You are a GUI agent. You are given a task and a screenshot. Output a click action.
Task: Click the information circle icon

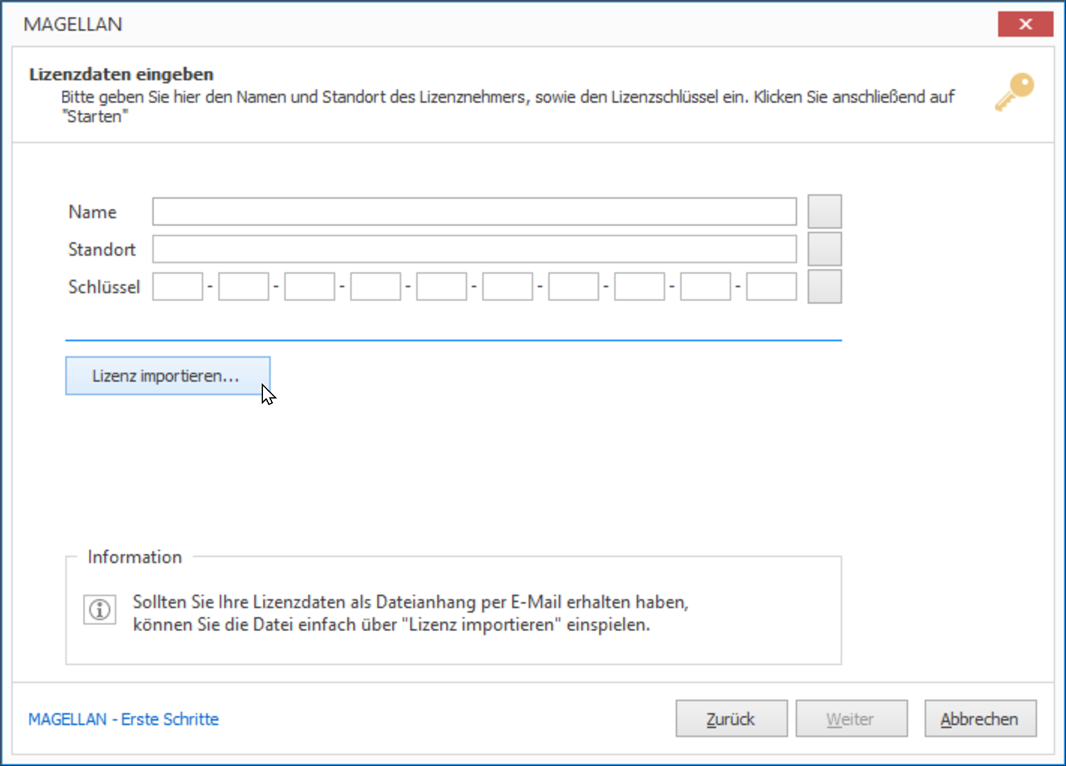click(x=99, y=610)
